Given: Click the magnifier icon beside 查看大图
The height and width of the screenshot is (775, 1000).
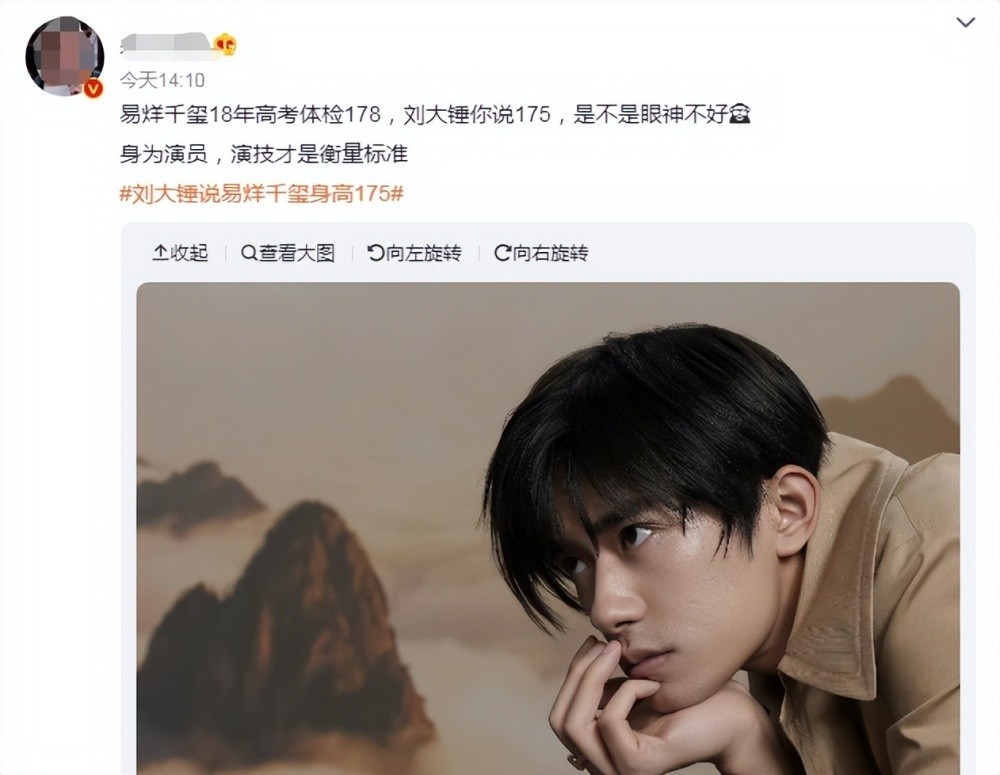Looking at the screenshot, I should [x=249, y=253].
